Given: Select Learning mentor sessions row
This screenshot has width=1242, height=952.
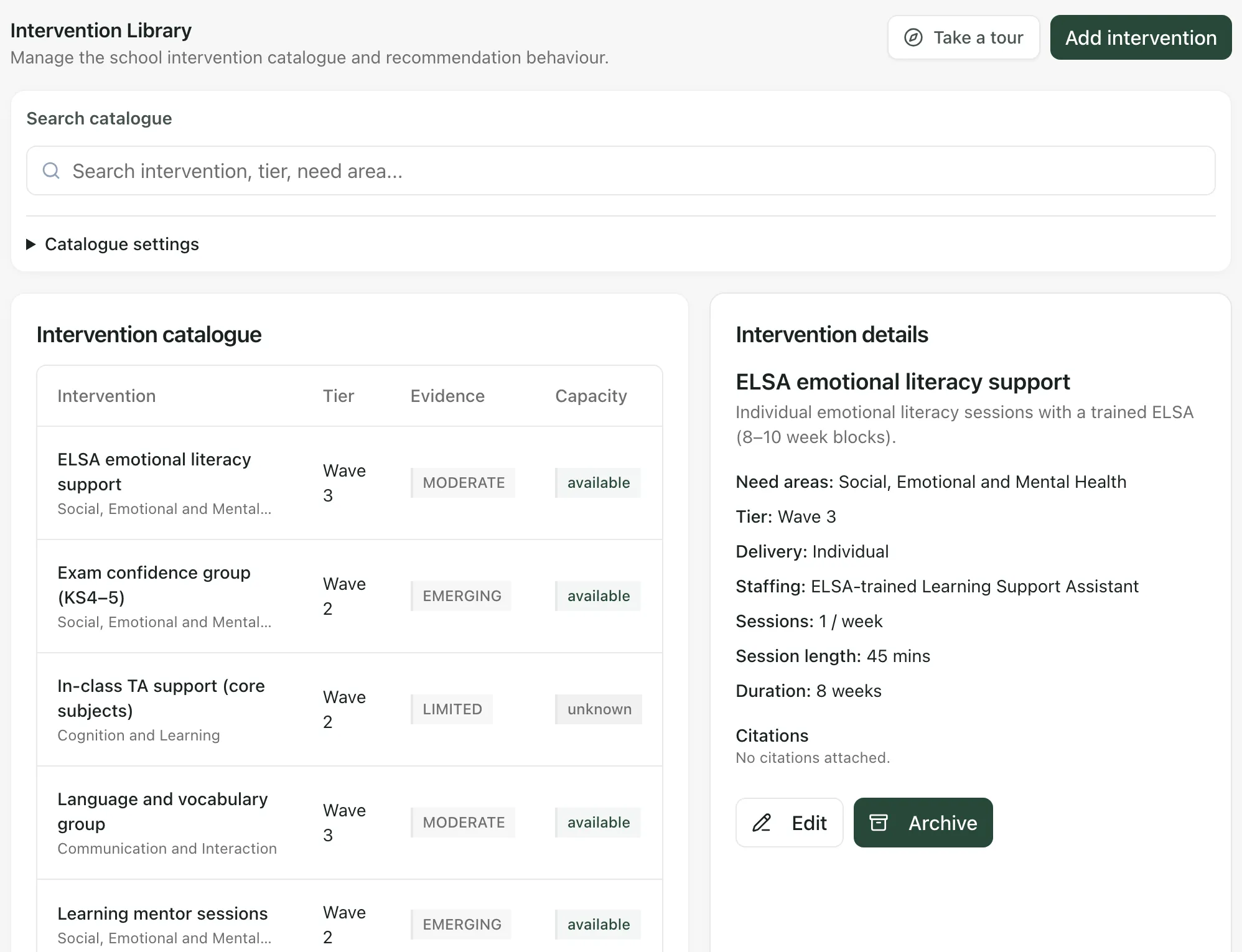Looking at the screenshot, I should tap(350, 916).
